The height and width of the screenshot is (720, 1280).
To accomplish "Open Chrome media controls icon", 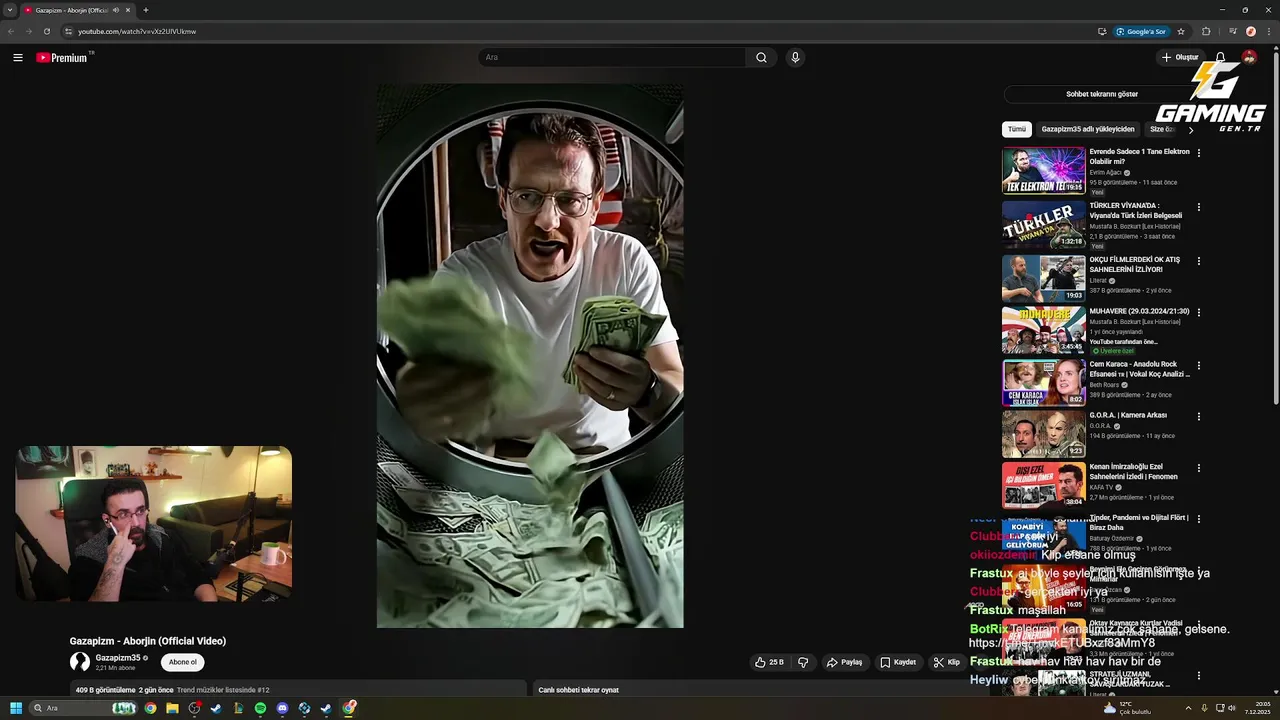I will [x=1232, y=31].
